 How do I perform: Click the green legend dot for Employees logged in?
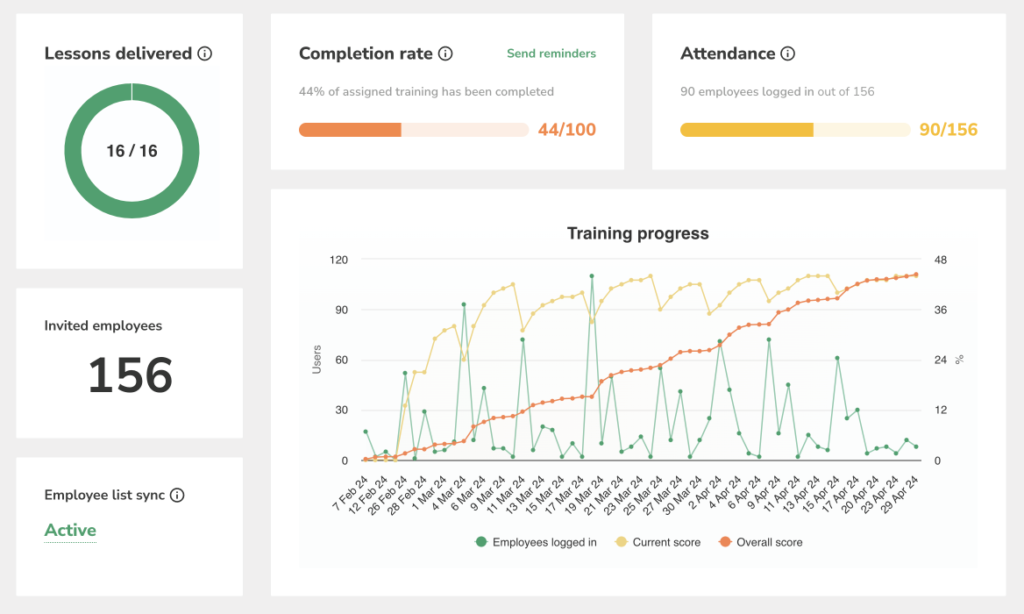(x=480, y=542)
